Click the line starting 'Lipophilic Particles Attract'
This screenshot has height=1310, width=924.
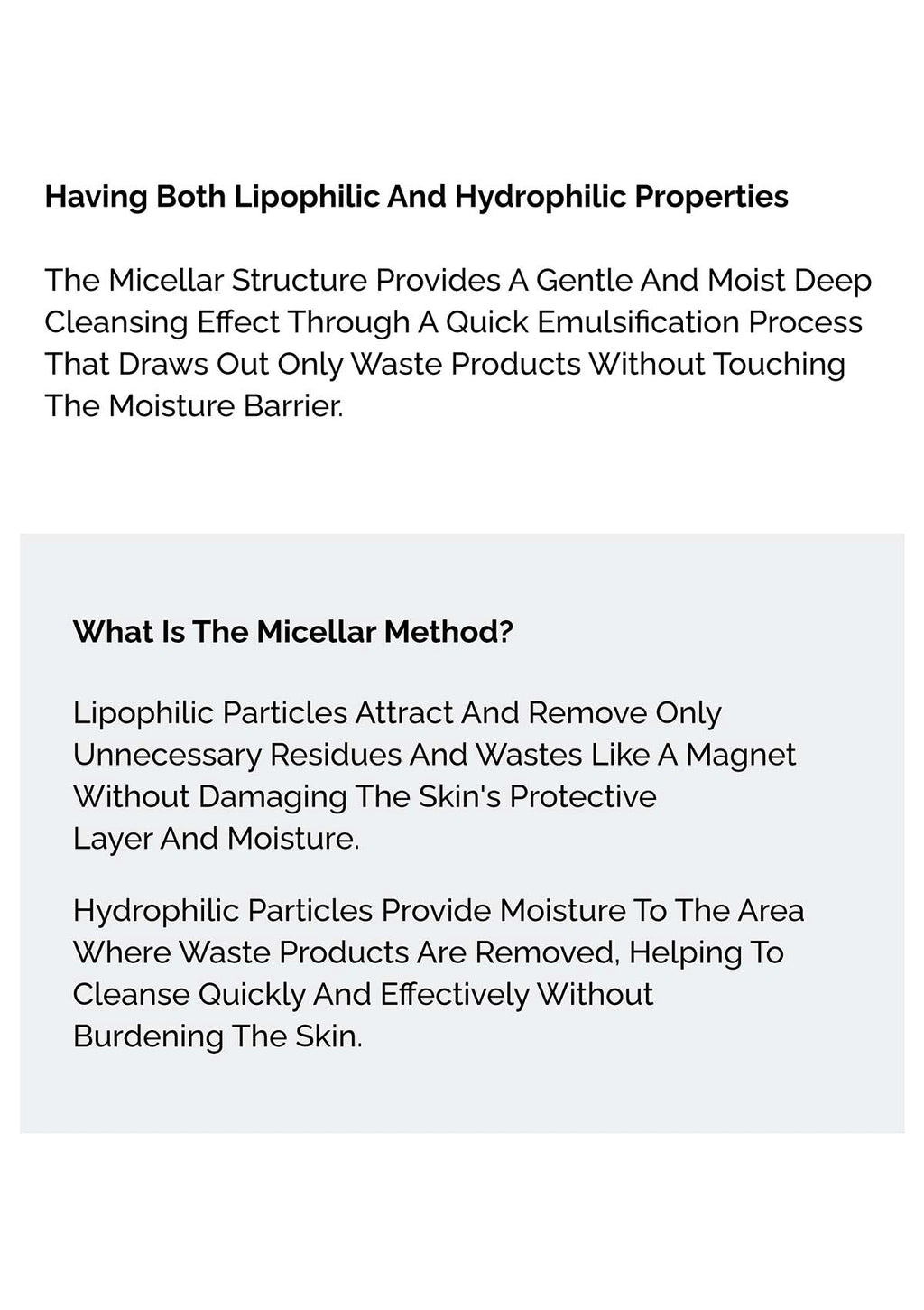(397, 713)
